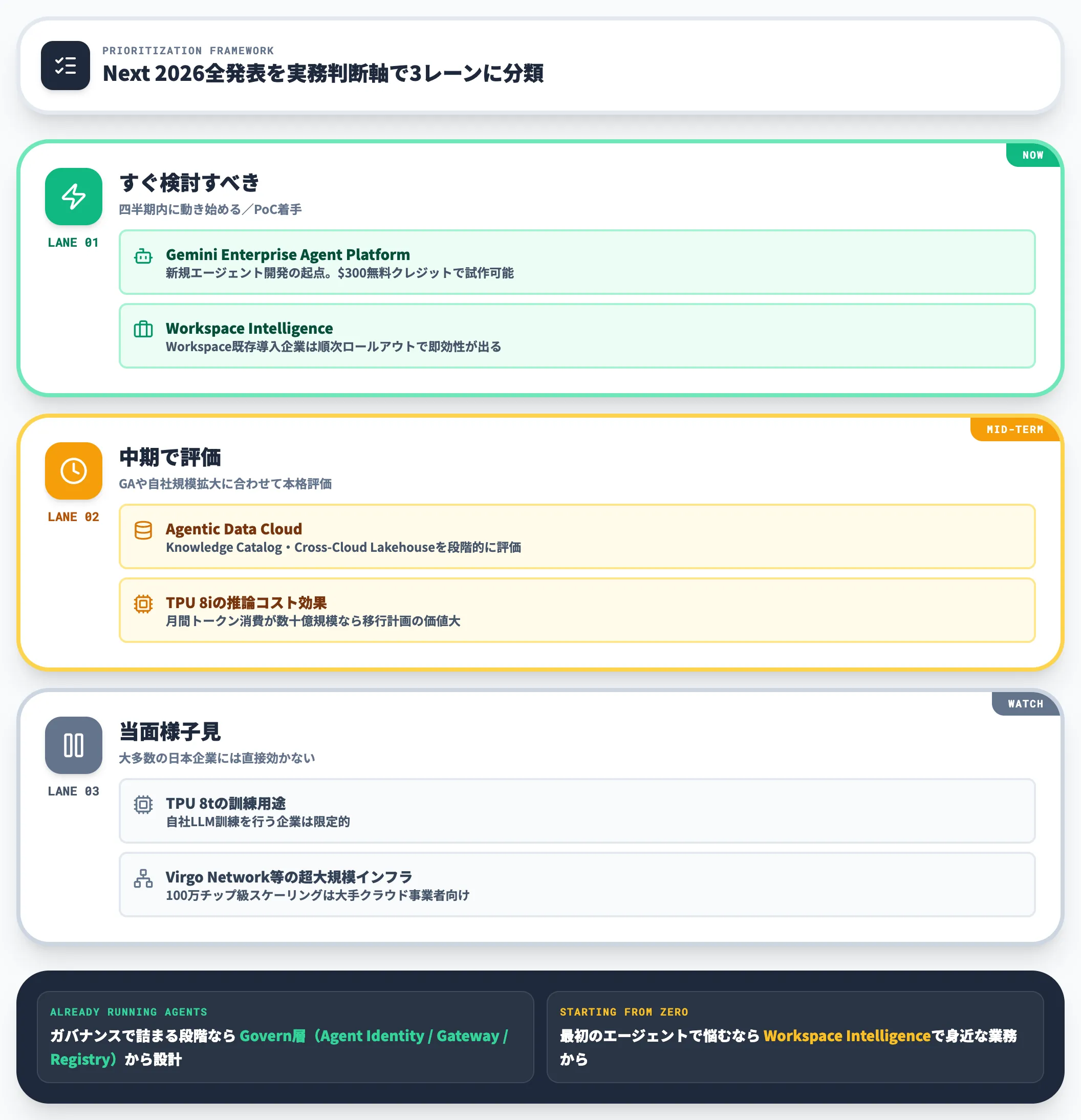Toggle the MID-TERM badge on the yellow lane

coord(1014,429)
